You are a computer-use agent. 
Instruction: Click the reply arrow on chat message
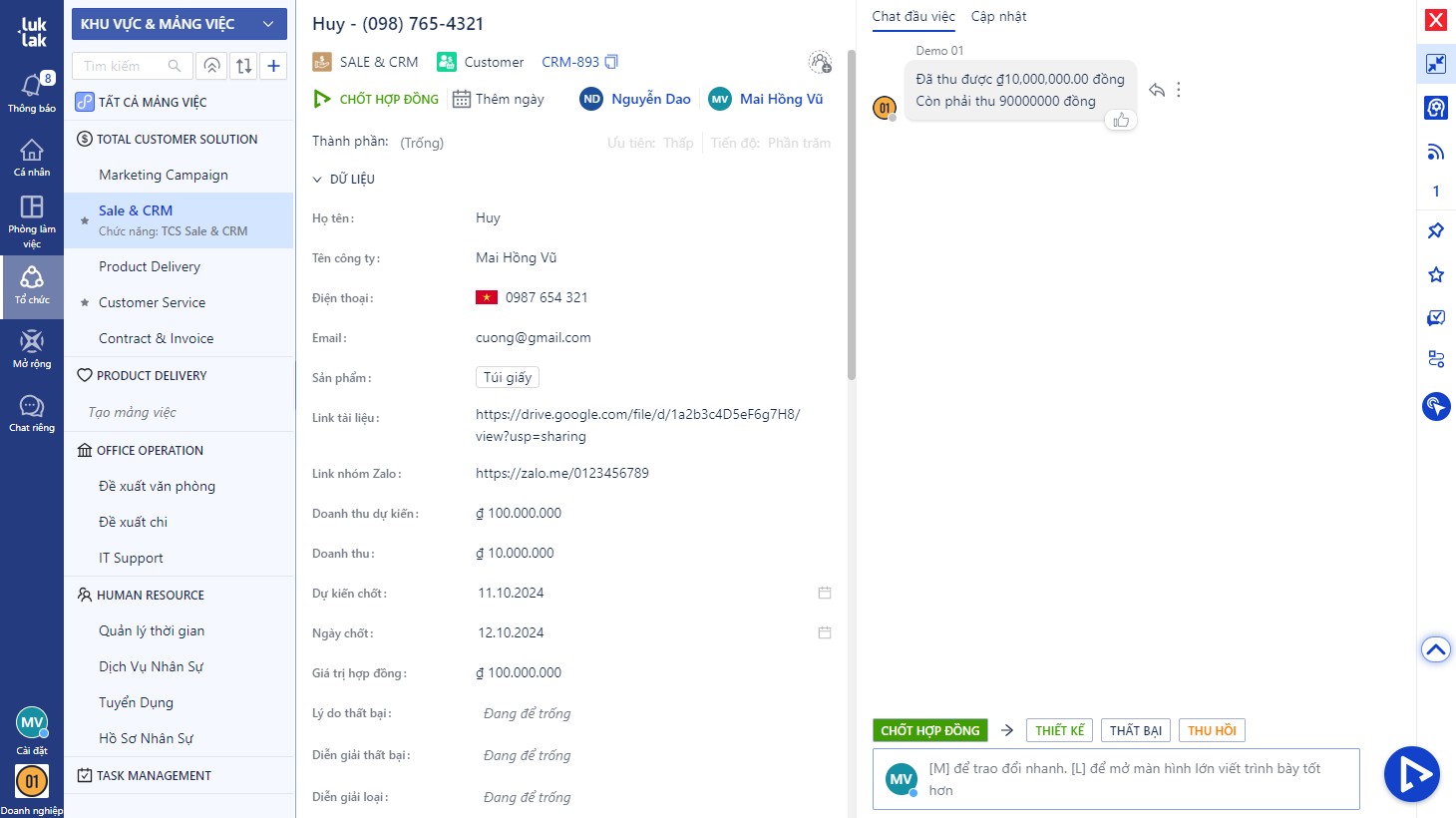pyautogui.click(x=1157, y=90)
